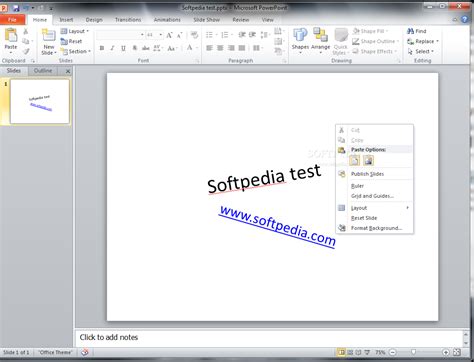Switch to the Transitions ribbon tab

128,20
